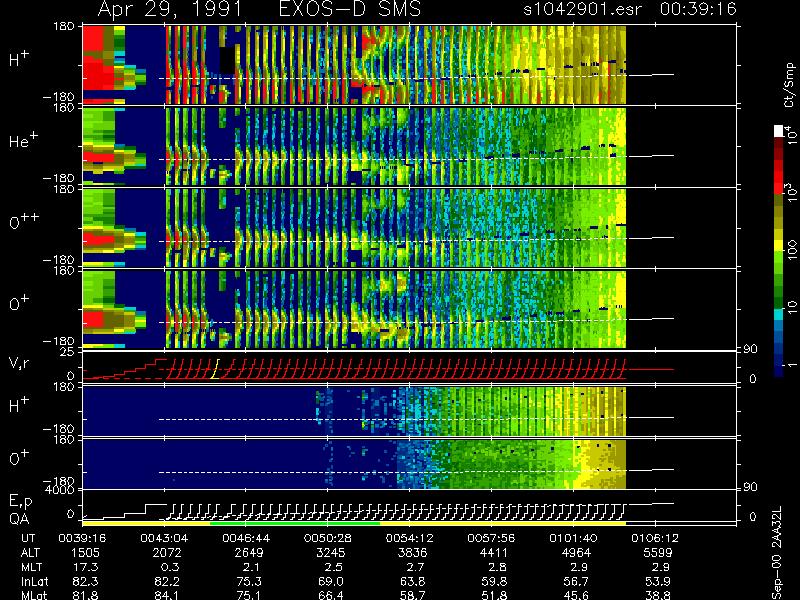This screenshot has width=800, height=600.
Task: Click the green segment of the QA bar
Action: [295, 523]
